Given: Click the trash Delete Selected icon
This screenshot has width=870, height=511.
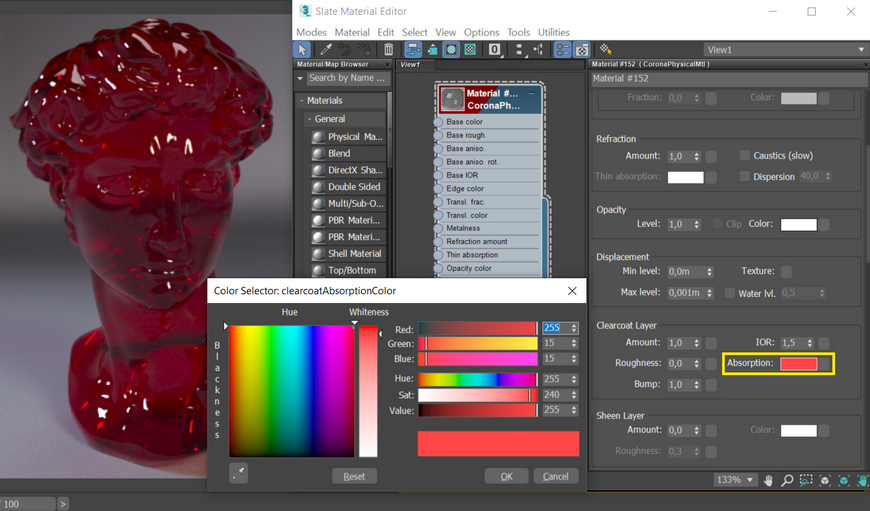Looking at the screenshot, I should point(388,49).
